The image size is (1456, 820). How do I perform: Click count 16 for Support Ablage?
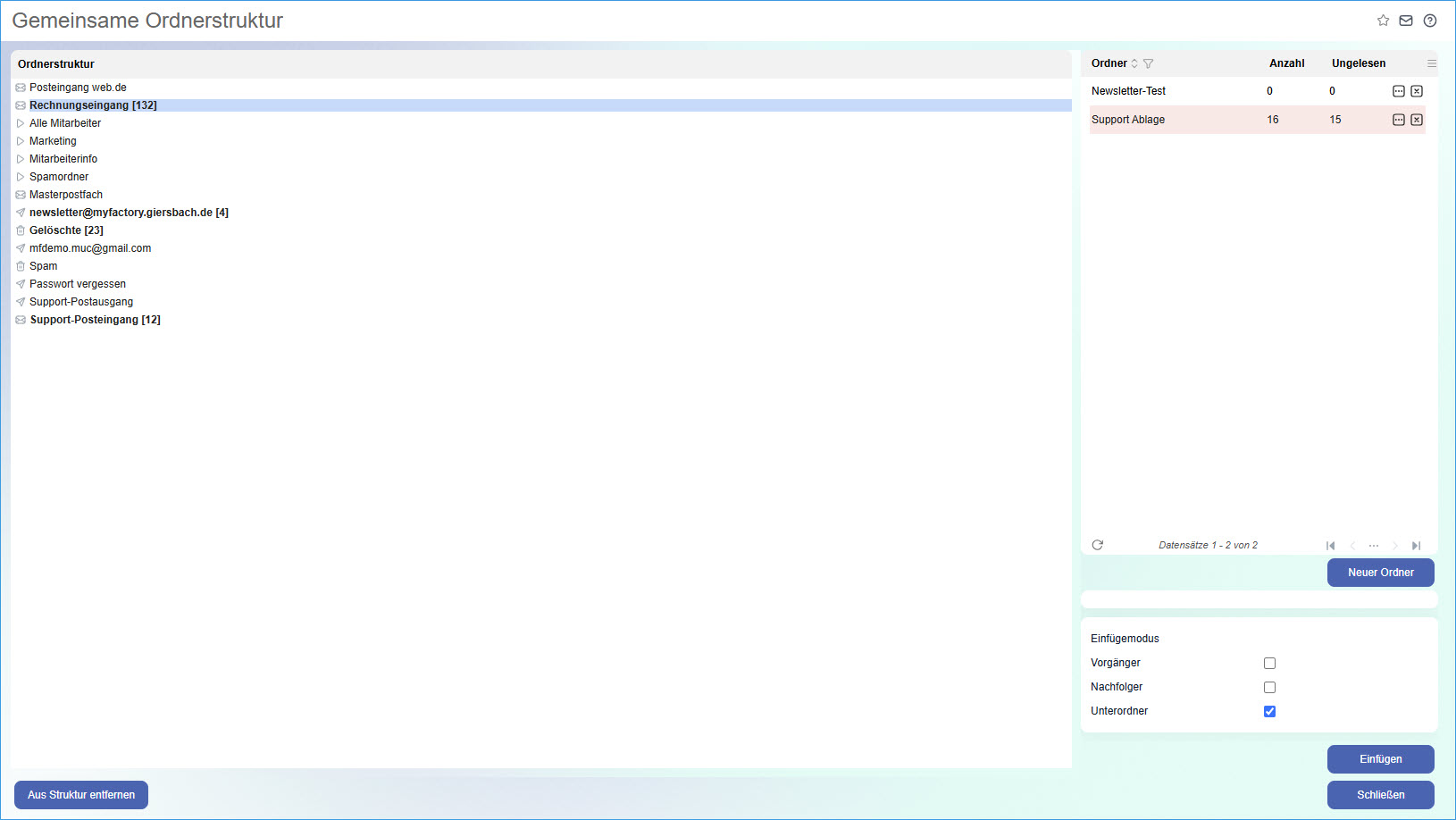1273,120
